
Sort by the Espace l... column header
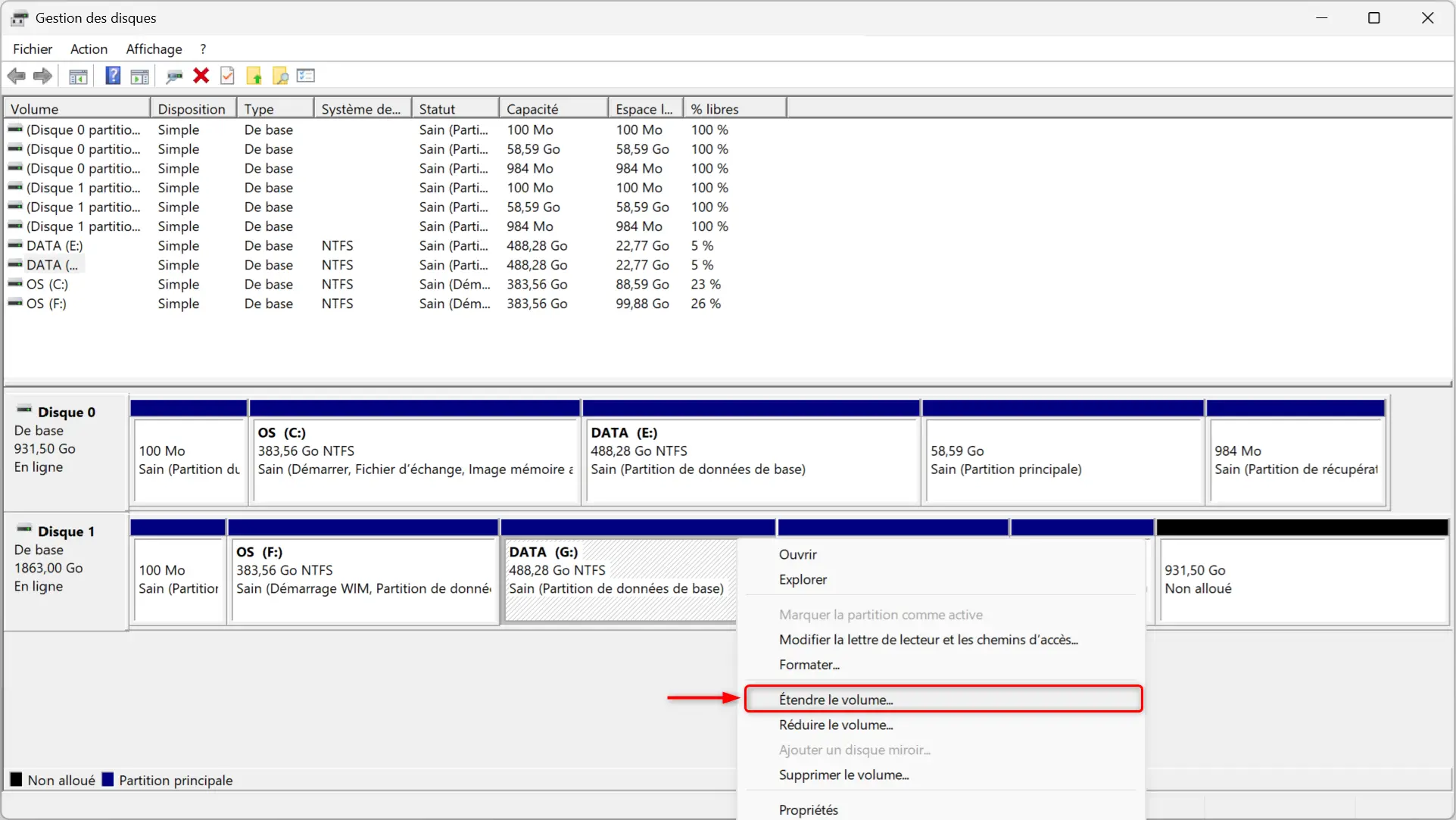pos(646,109)
